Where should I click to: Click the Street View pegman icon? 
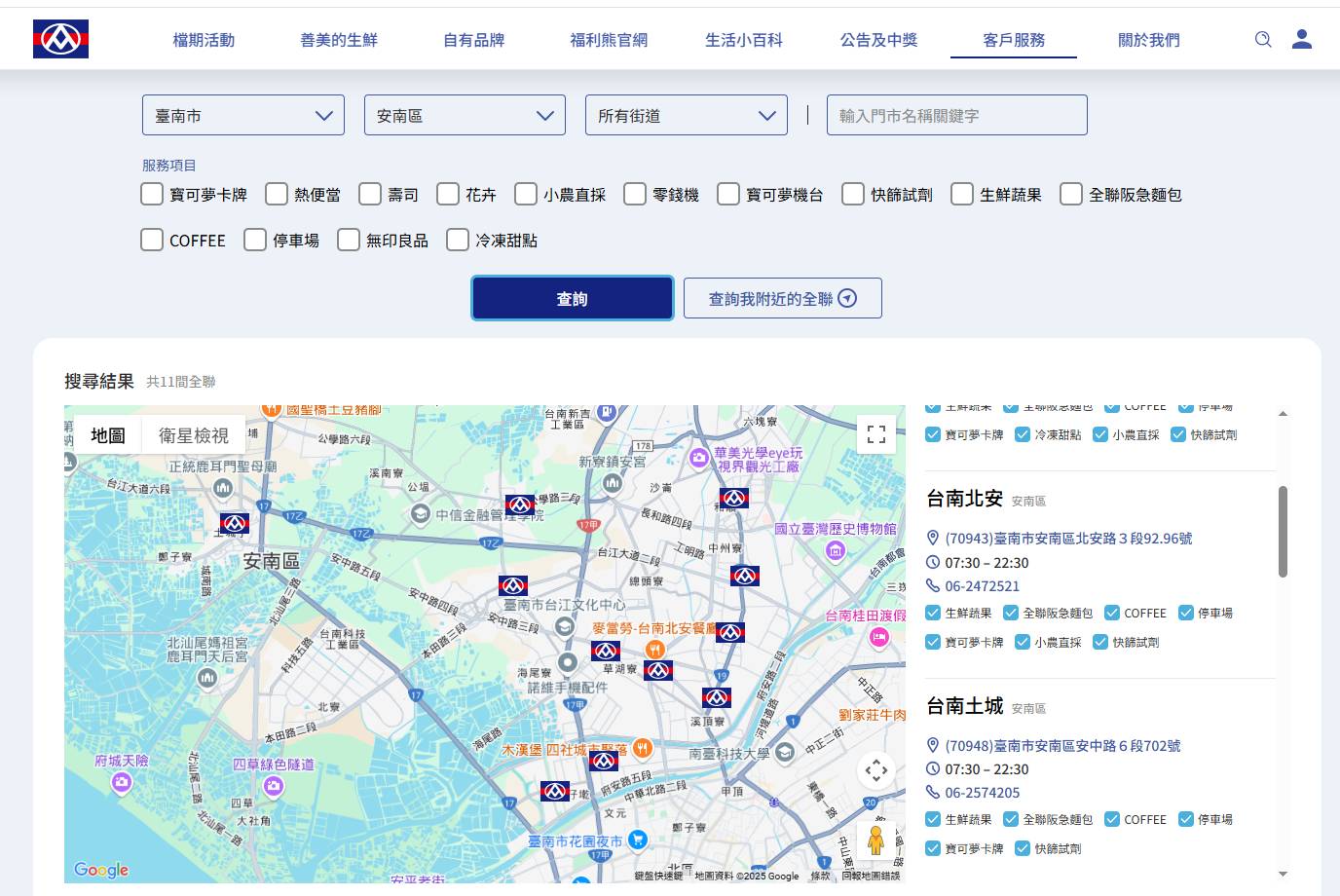[x=875, y=839]
